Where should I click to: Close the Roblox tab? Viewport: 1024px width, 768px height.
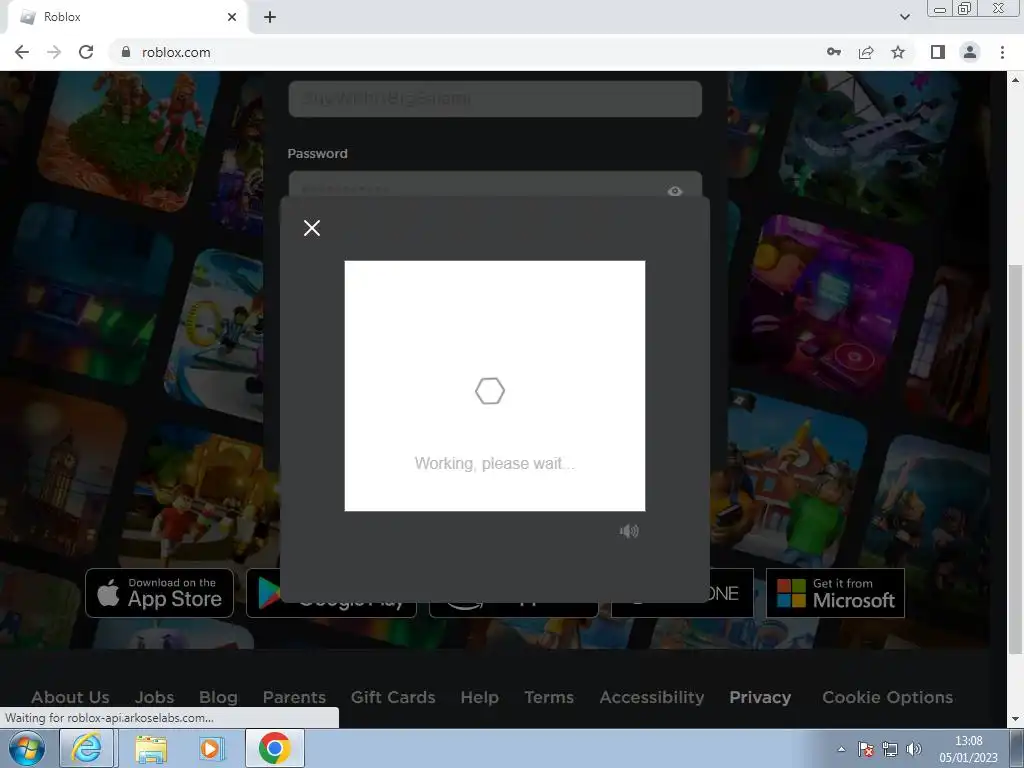tap(232, 17)
